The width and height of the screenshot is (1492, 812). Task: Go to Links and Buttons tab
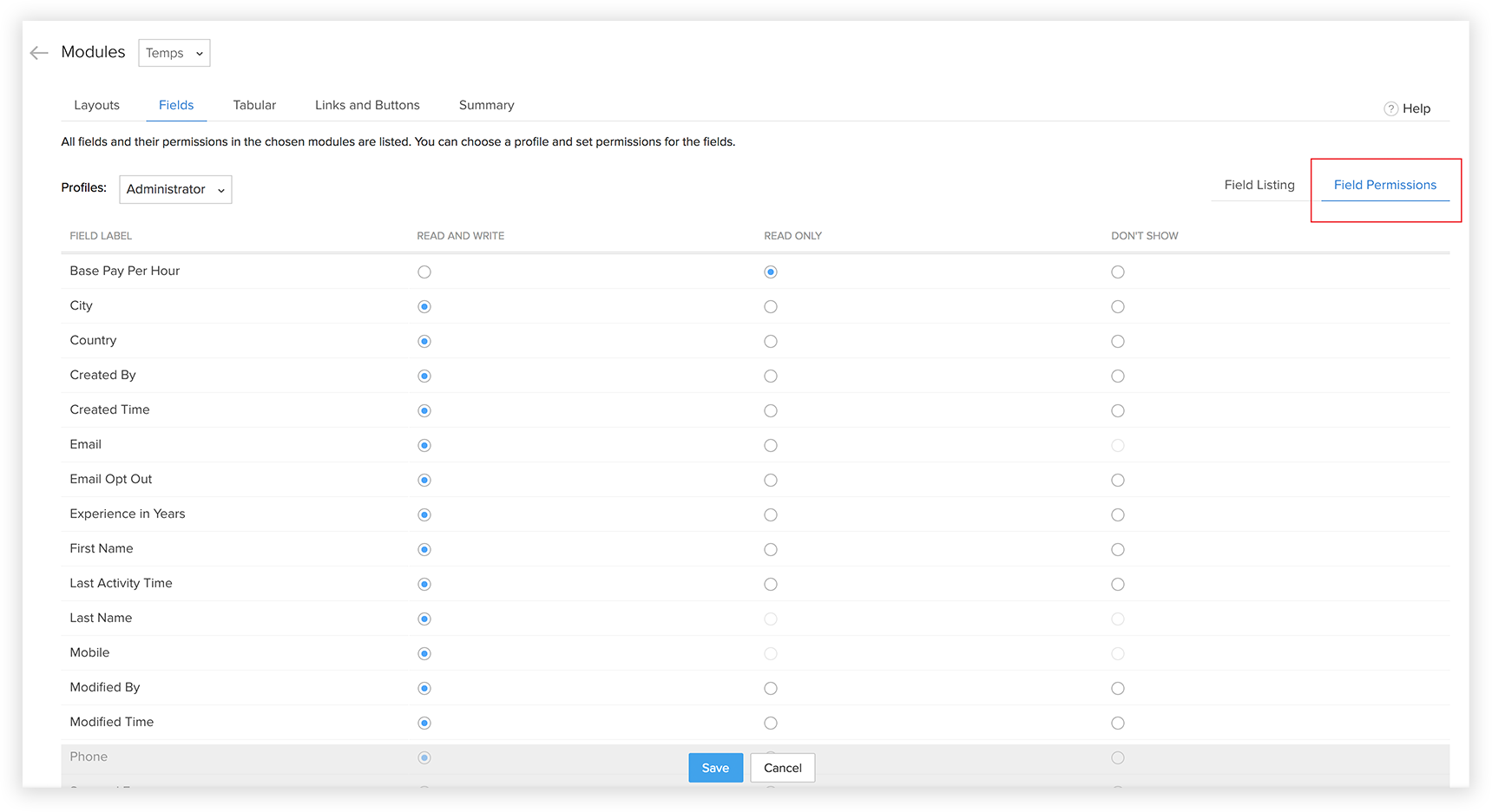click(x=367, y=105)
